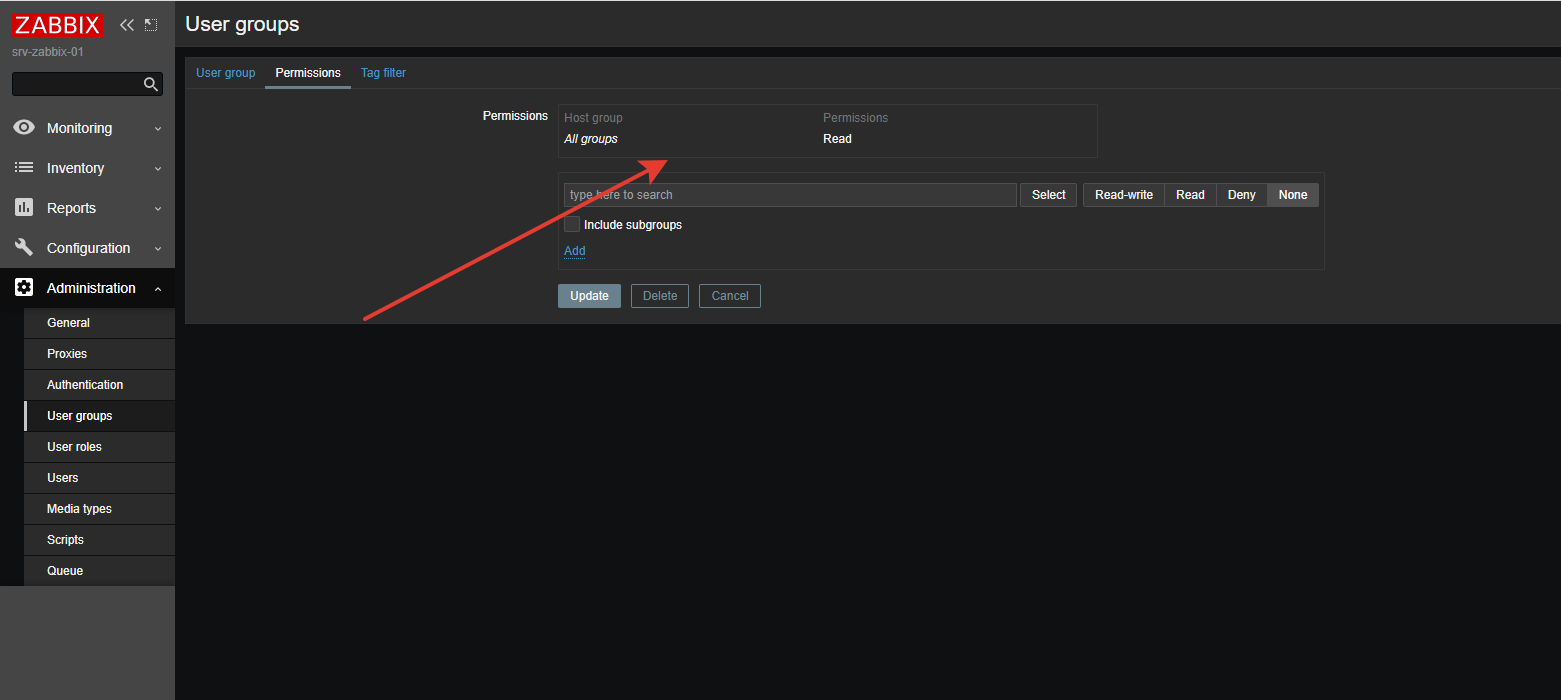Switch to the User group tab
The width and height of the screenshot is (1561, 700).
(x=225, y=73)
